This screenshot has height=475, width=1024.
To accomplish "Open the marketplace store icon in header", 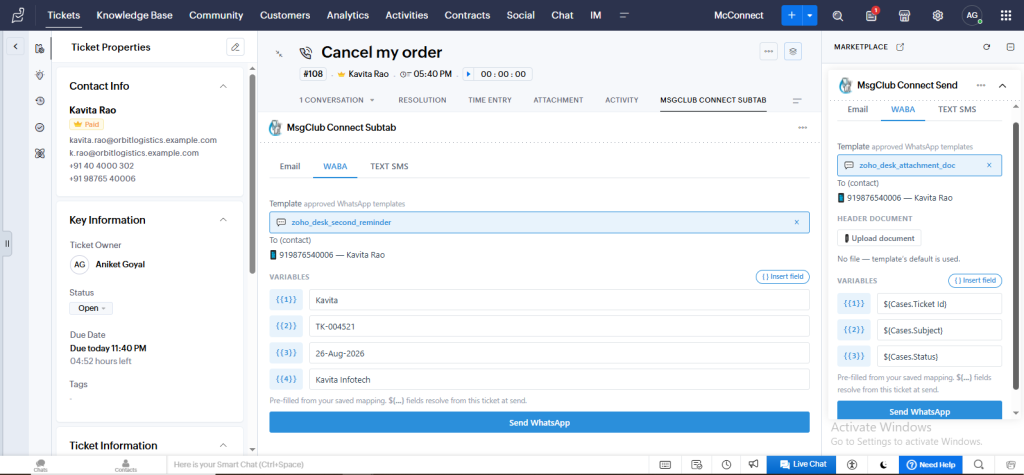I will [x=904, y=16].
